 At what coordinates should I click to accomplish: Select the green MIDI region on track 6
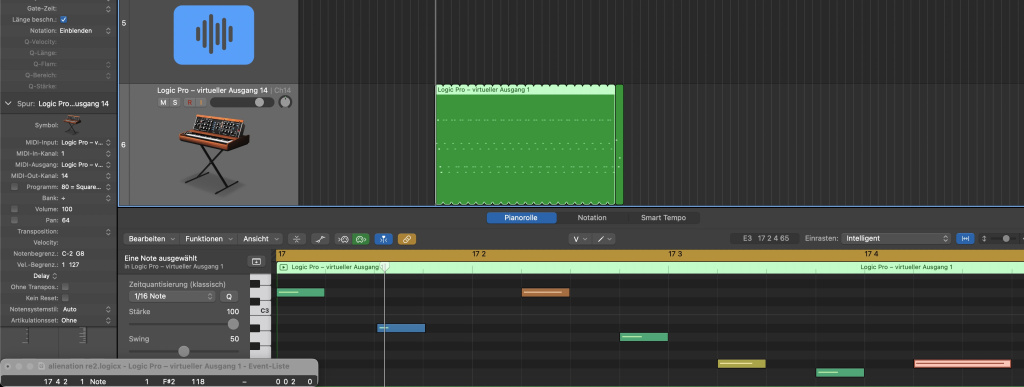tap(525, 145)
